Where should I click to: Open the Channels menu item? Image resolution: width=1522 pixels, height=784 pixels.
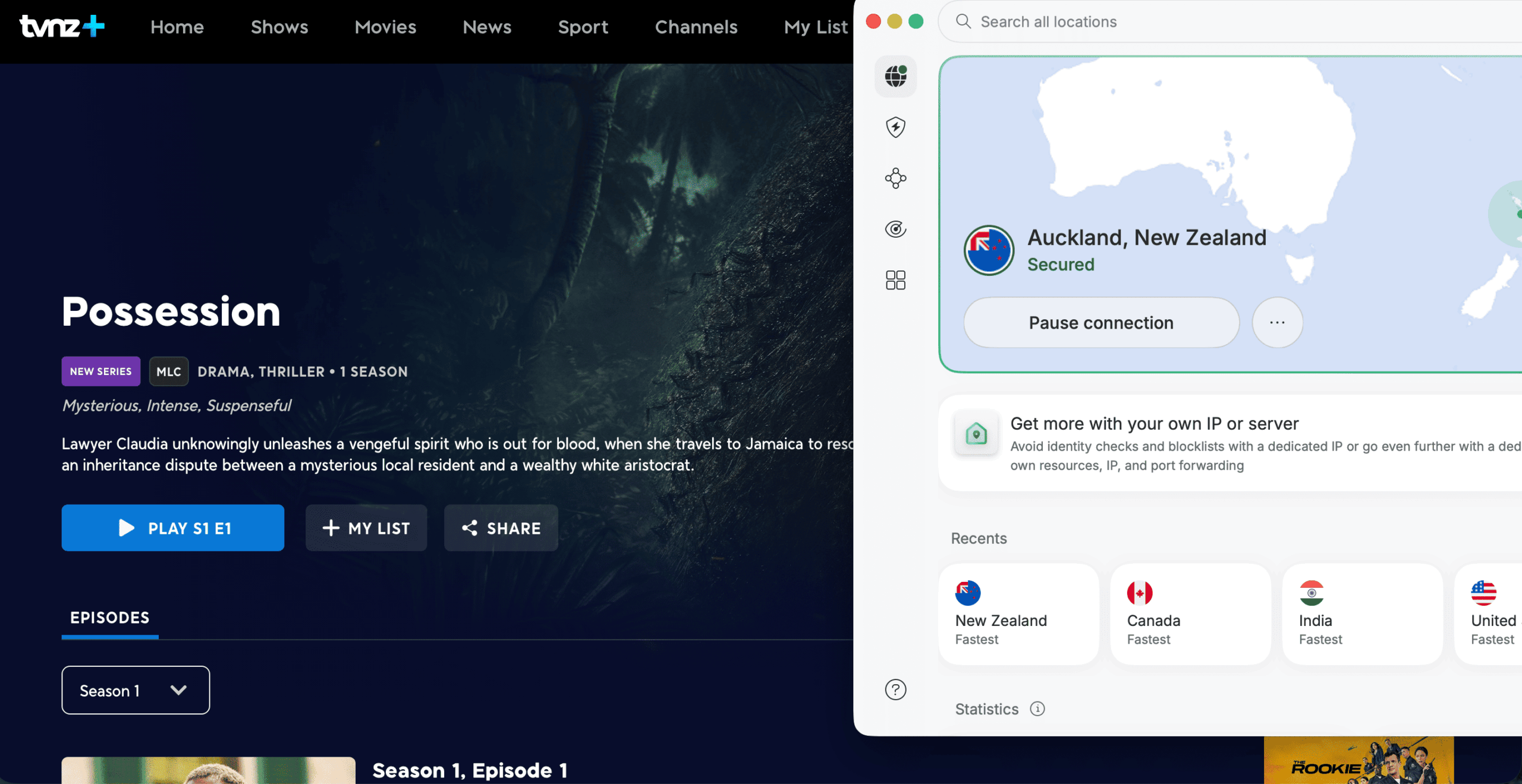pos(696,27)
